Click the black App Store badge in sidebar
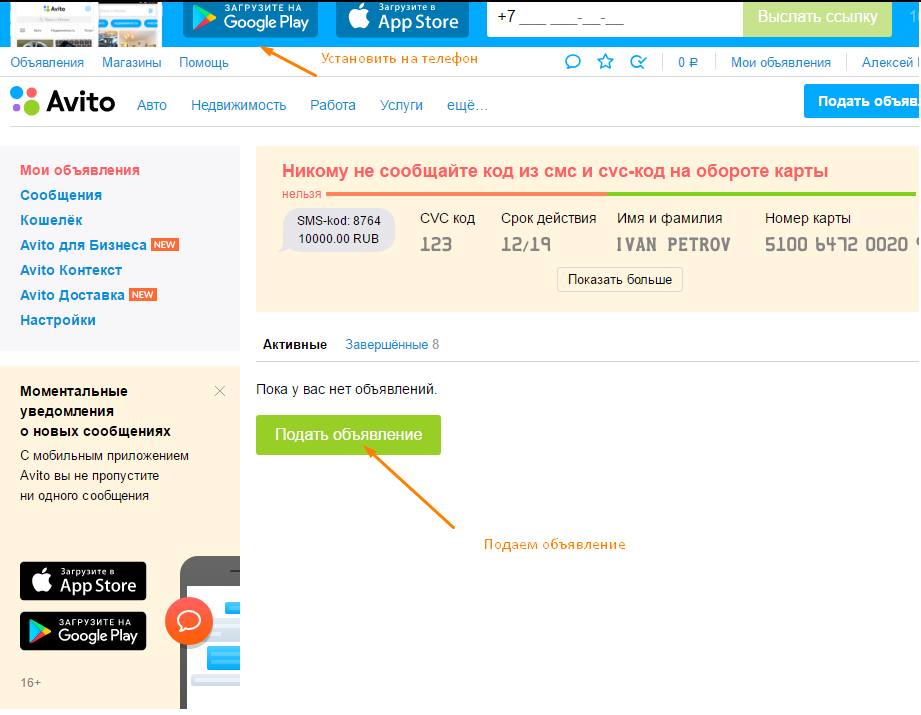Screen dimensions: 921x715 [x=83, y=580]
